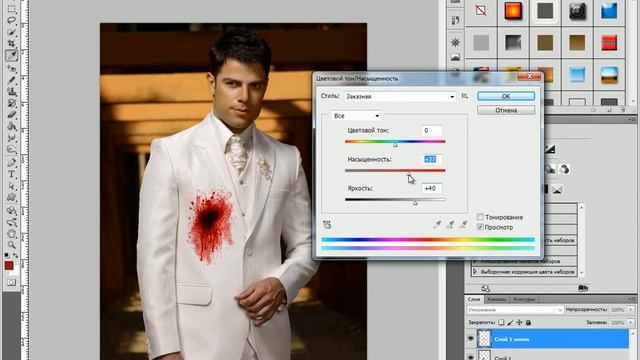This screenshot has height=360, width=640.
Task: Select the Eraser tool
Action: click(11, 115)
